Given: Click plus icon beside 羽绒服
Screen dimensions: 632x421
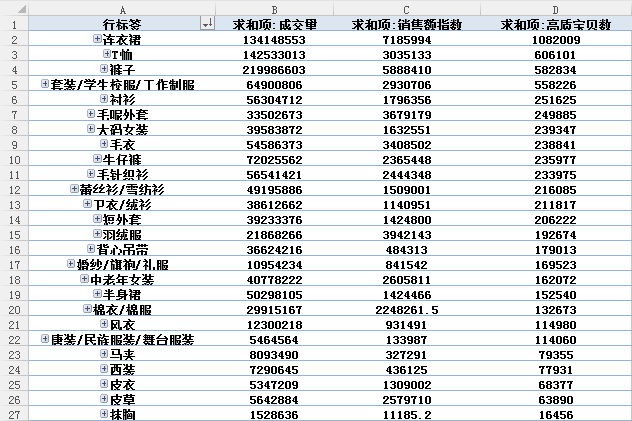Looking at the screenshot, I should tap(97, 234).
